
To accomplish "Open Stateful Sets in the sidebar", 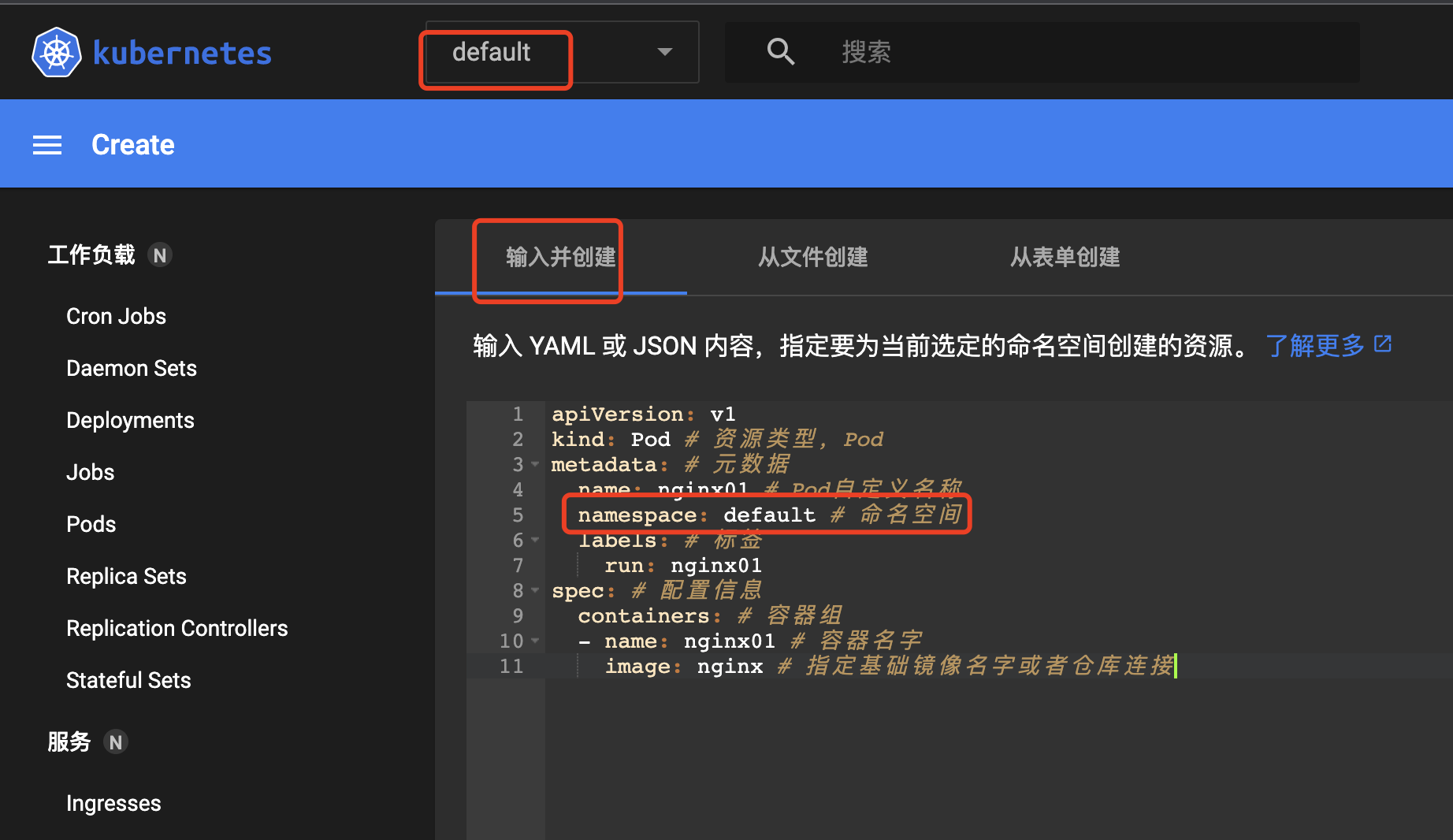I will point(128,681).
